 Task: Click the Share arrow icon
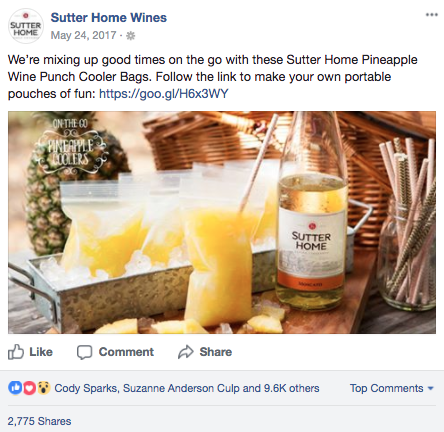[186, 352]
